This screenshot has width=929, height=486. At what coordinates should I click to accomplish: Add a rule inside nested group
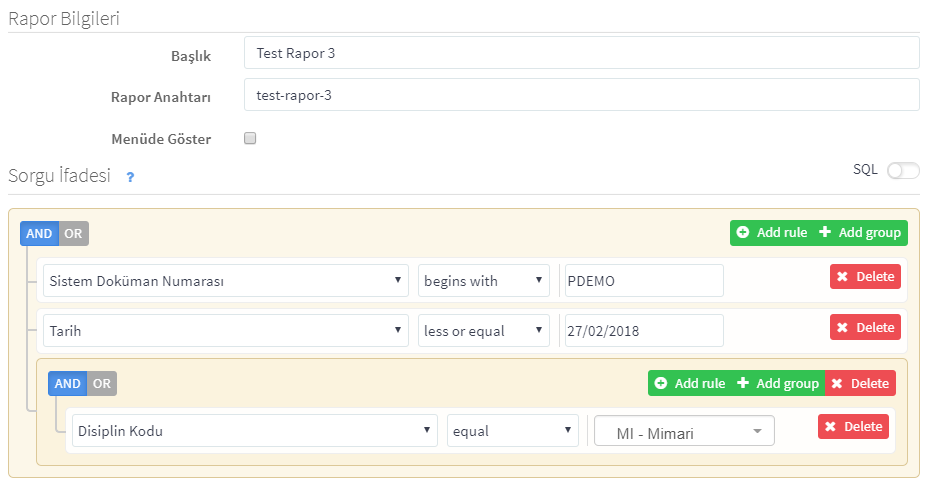click(690, 383)
